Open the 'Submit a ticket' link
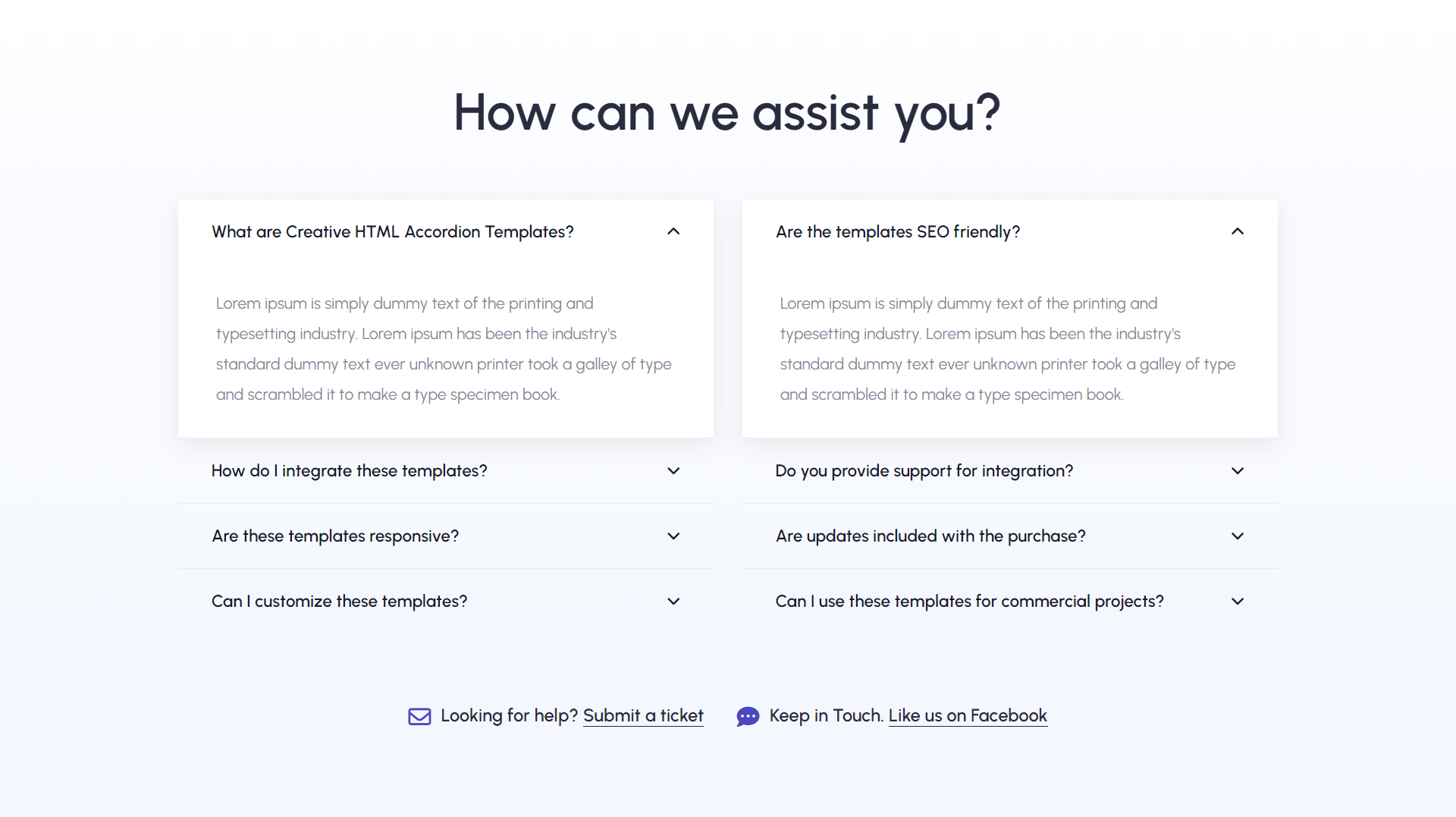Image resolution: width=1456 pixels, height=817 pixels. pos(643,715)
